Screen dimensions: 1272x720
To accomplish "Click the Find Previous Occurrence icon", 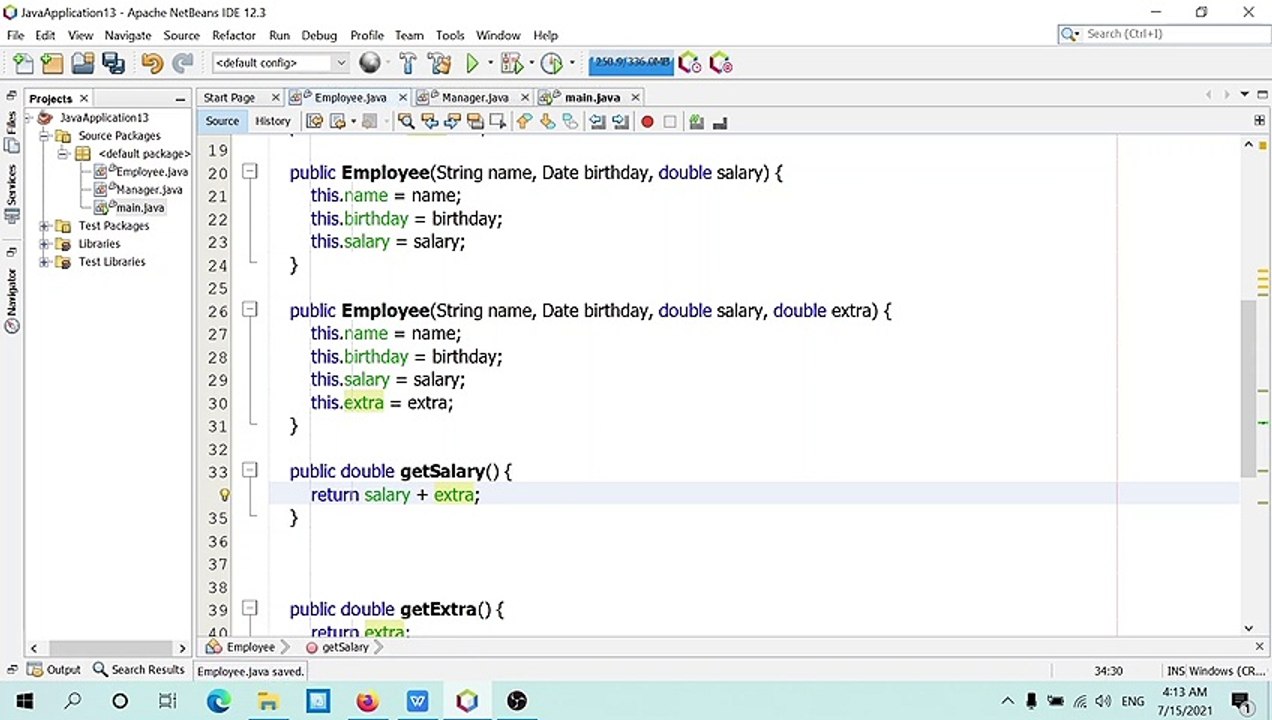I will tap(430, 122).
